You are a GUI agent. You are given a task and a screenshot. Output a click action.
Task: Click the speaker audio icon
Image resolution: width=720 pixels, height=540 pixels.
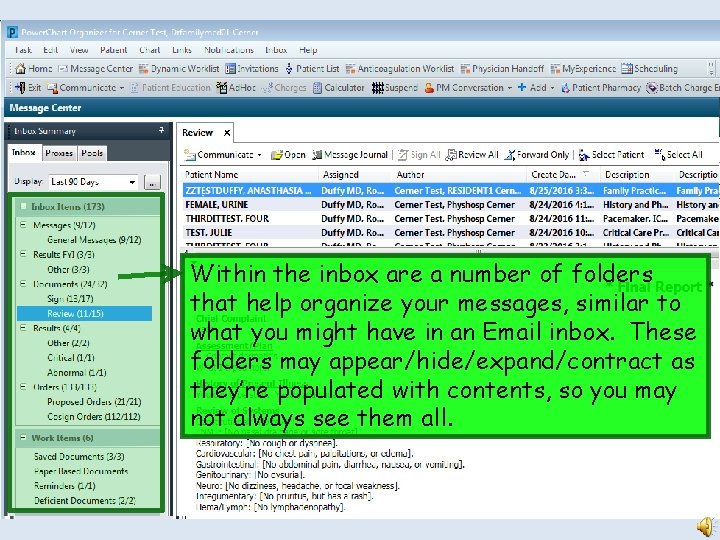(707, 526)
